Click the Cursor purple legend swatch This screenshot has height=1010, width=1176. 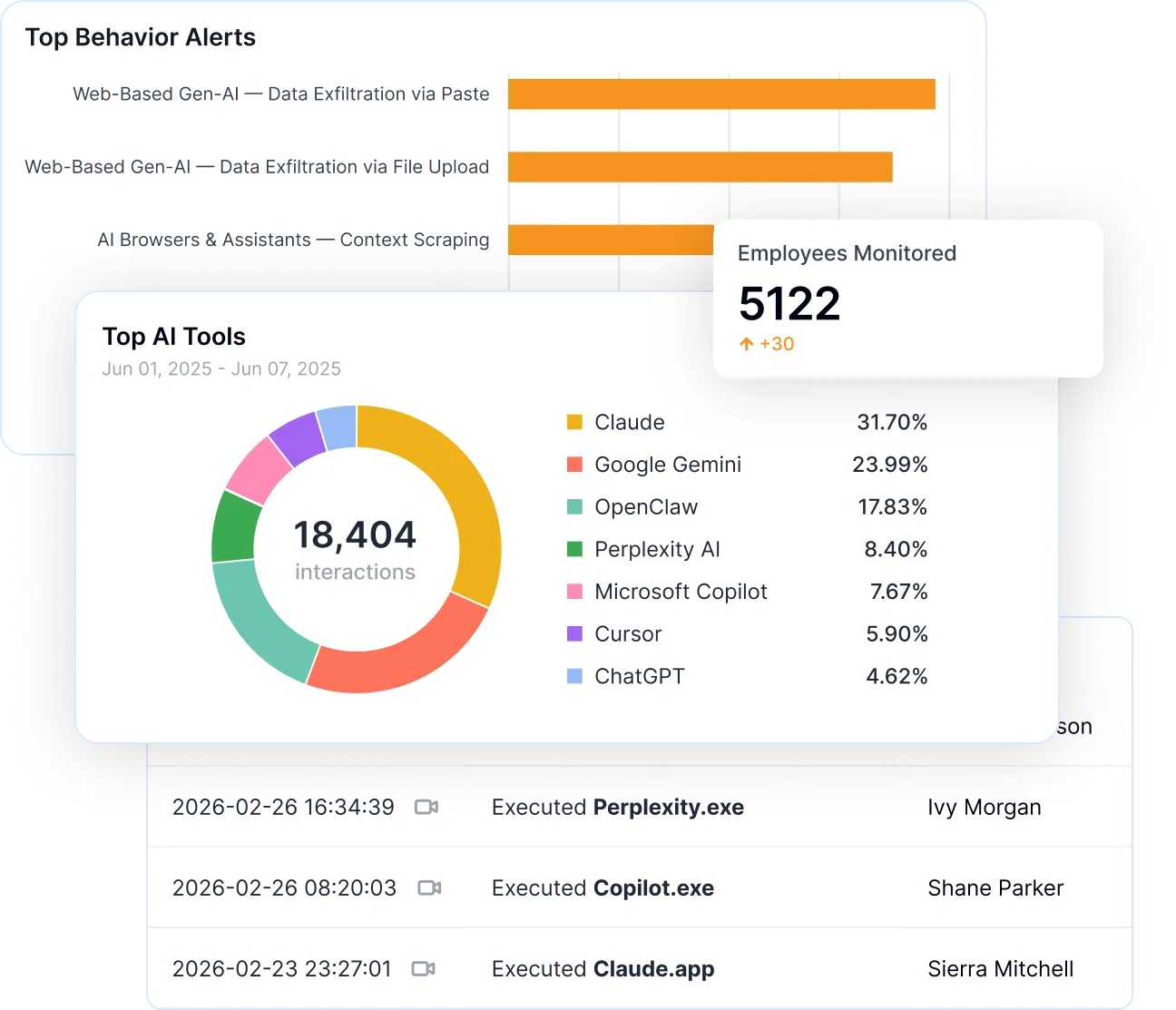(574, 633)
